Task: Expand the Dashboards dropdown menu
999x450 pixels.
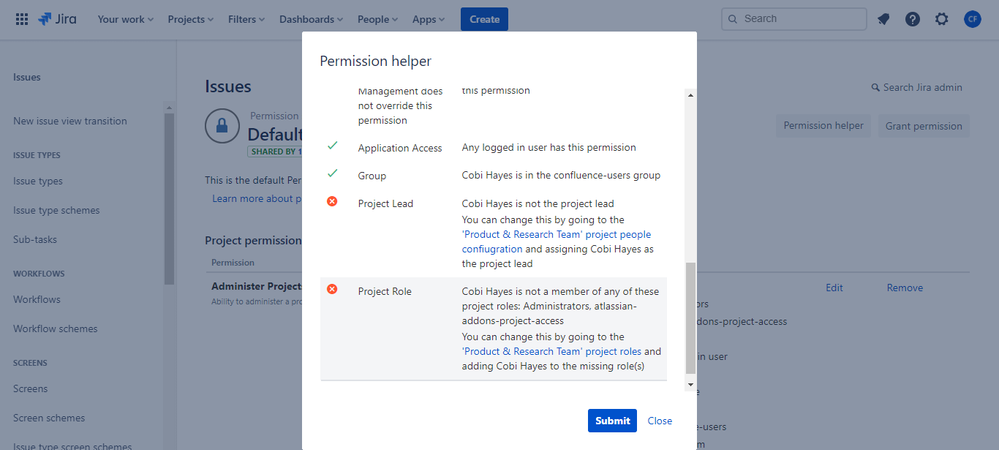Action: (311, 19)
